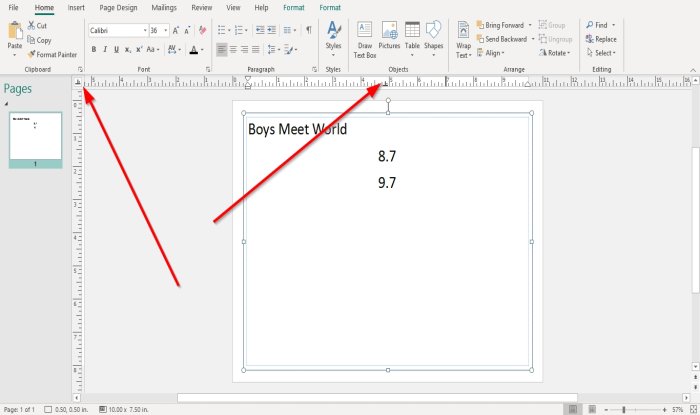Switch to the Page Design tab
Screen dimensions: 700x415
click(x=118, y=8)
